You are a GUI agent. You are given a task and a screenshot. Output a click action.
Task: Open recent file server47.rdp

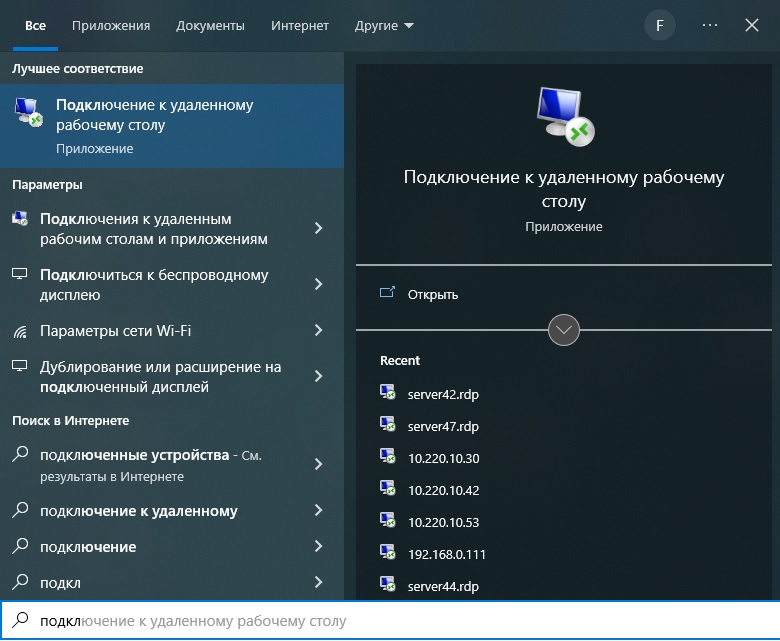[x=443, y=426]
